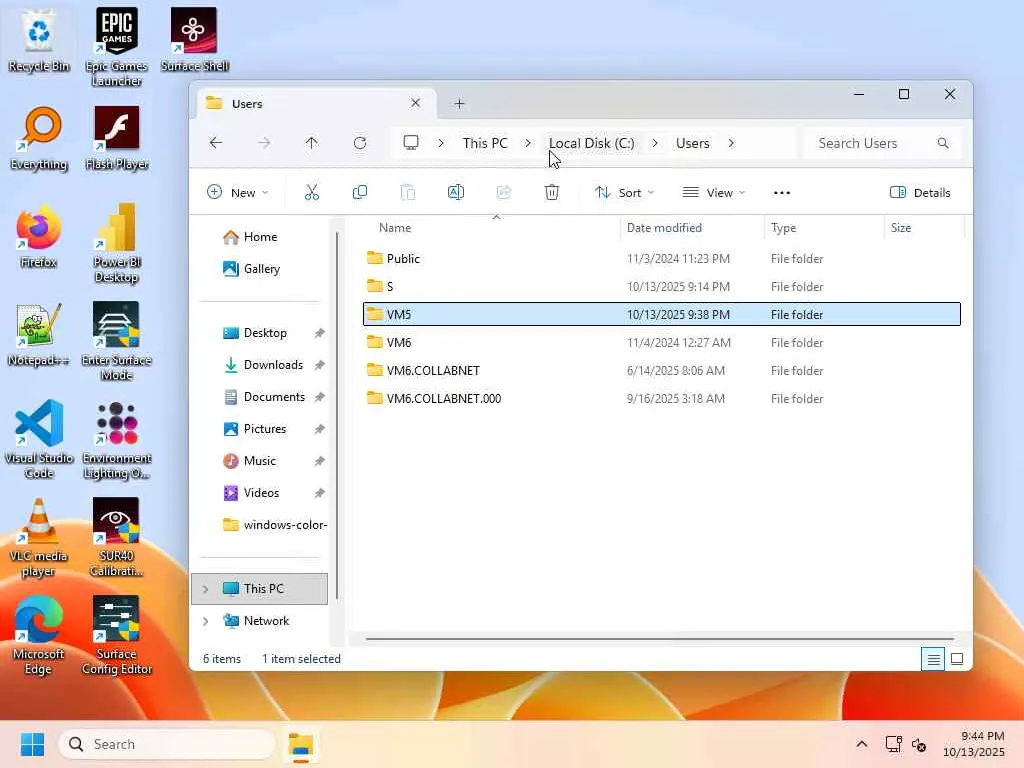This screenshot has width=1024, height=768.
Task: Launch Firefox from desktop
Action: pyautogui.click(x=39, y=236)
